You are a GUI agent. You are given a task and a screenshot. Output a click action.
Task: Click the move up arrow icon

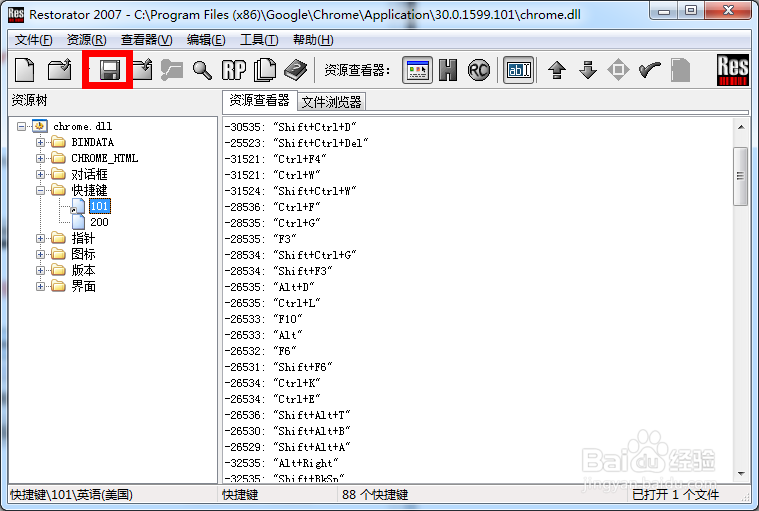point(557,70)
